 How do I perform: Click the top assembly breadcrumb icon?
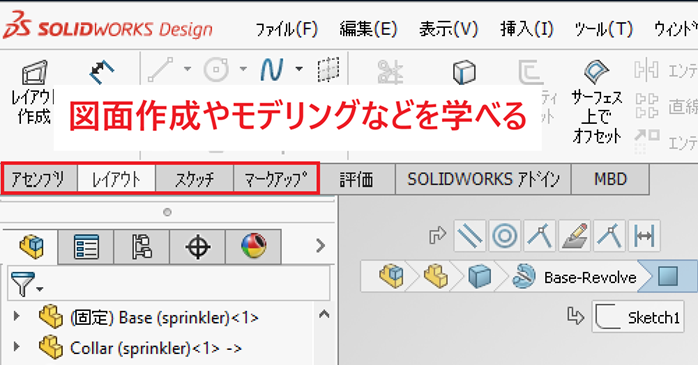click(x=392, y=276)
